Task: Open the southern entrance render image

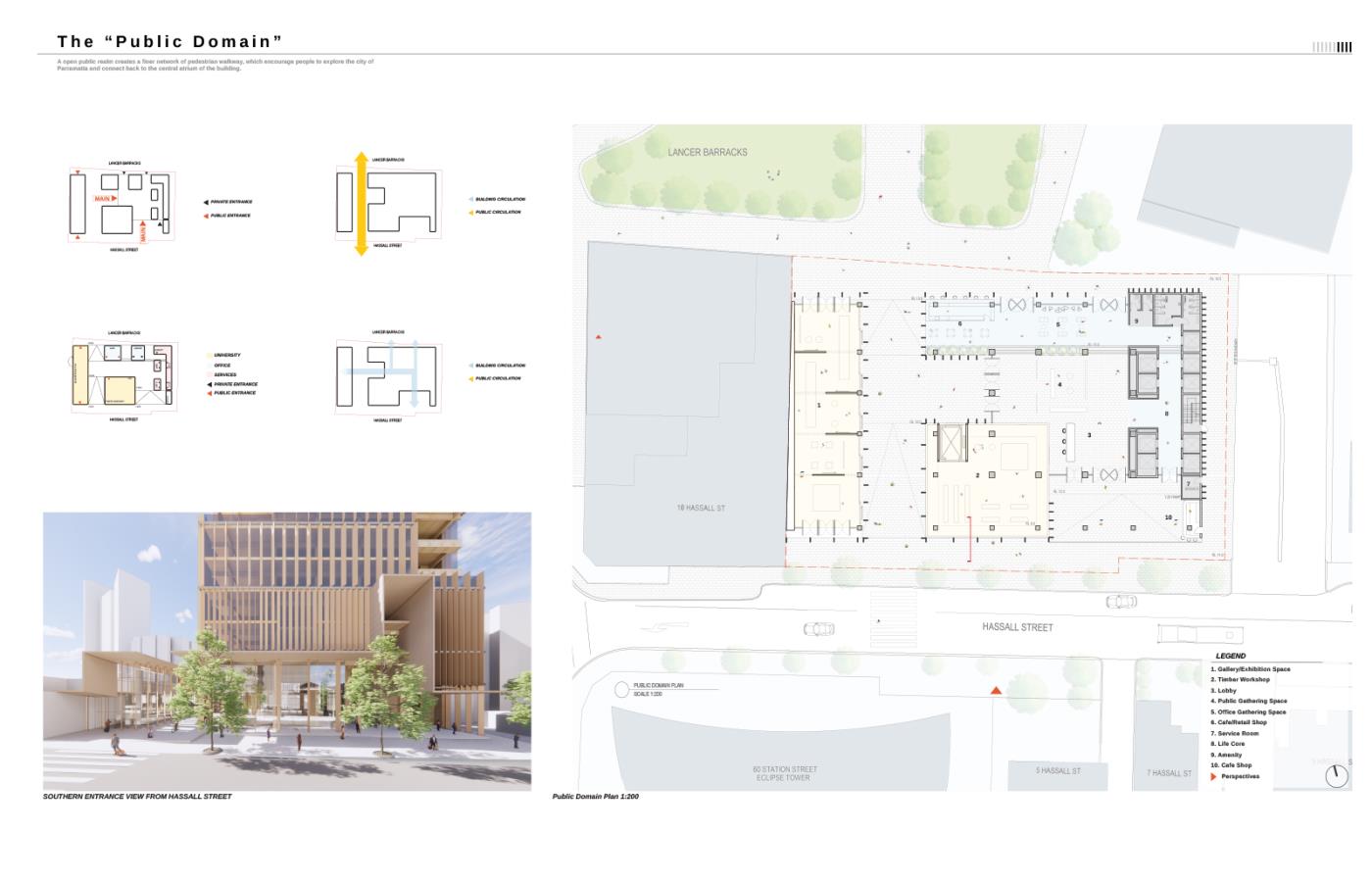Action: point(287,651)
